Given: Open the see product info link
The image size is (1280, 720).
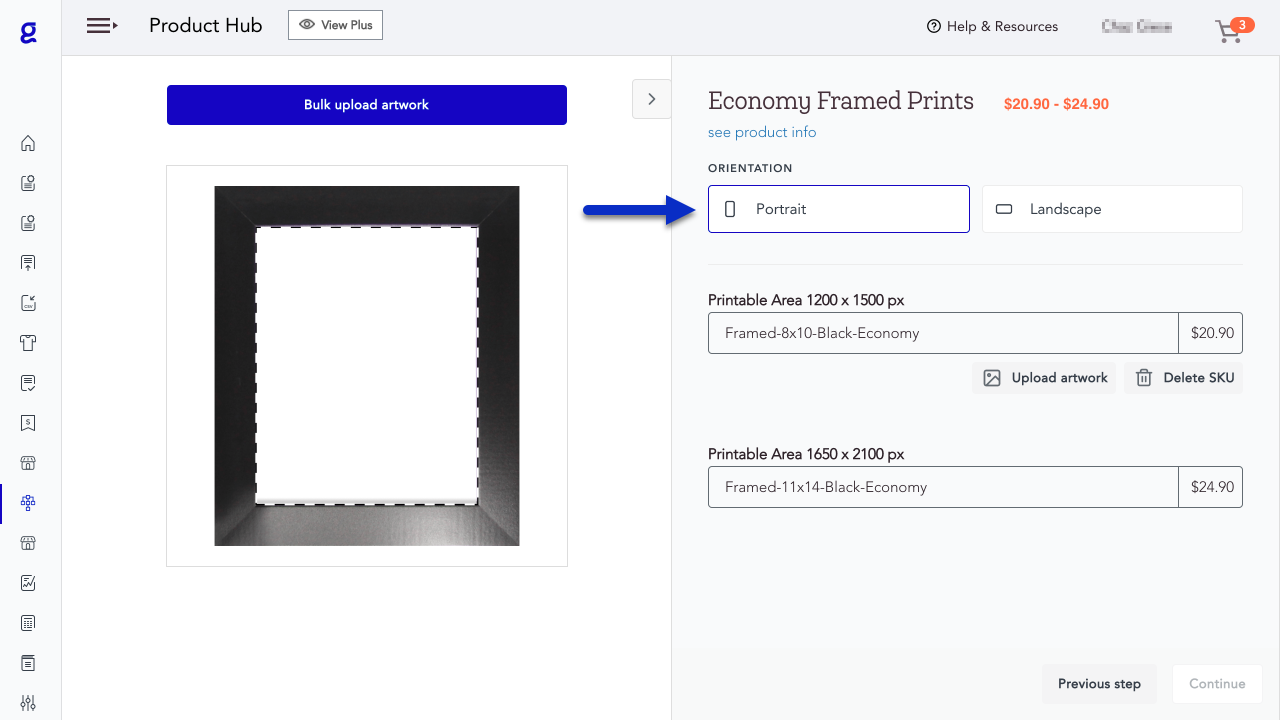Looking at the screenshot, I should pos(762,132).
